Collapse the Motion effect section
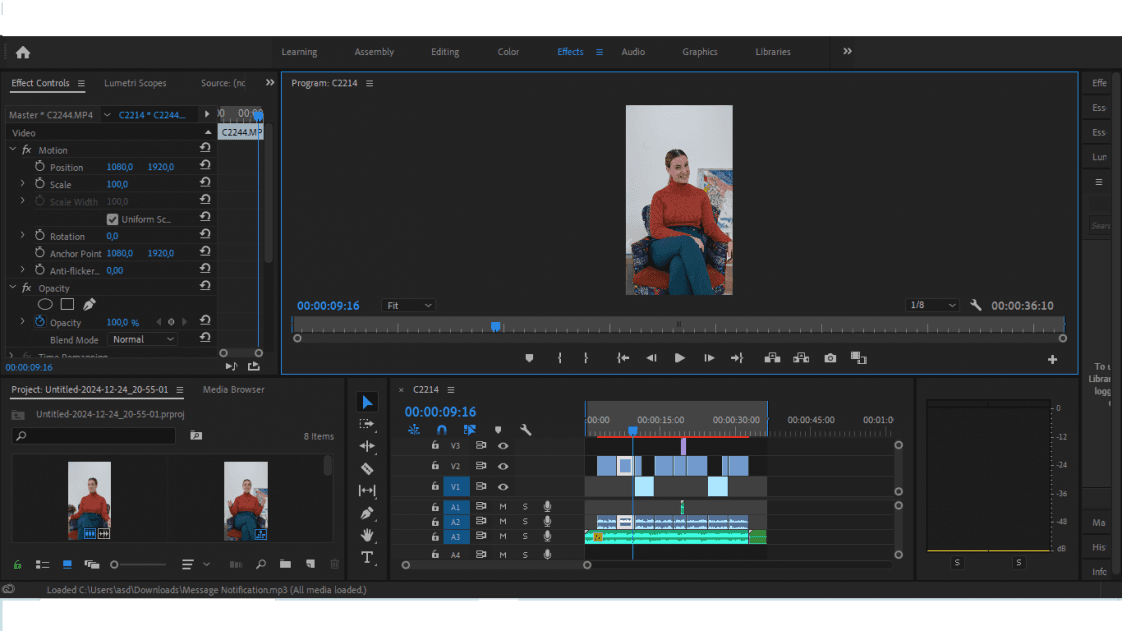This screenshot has width=1122, height=631. (13, 150)
